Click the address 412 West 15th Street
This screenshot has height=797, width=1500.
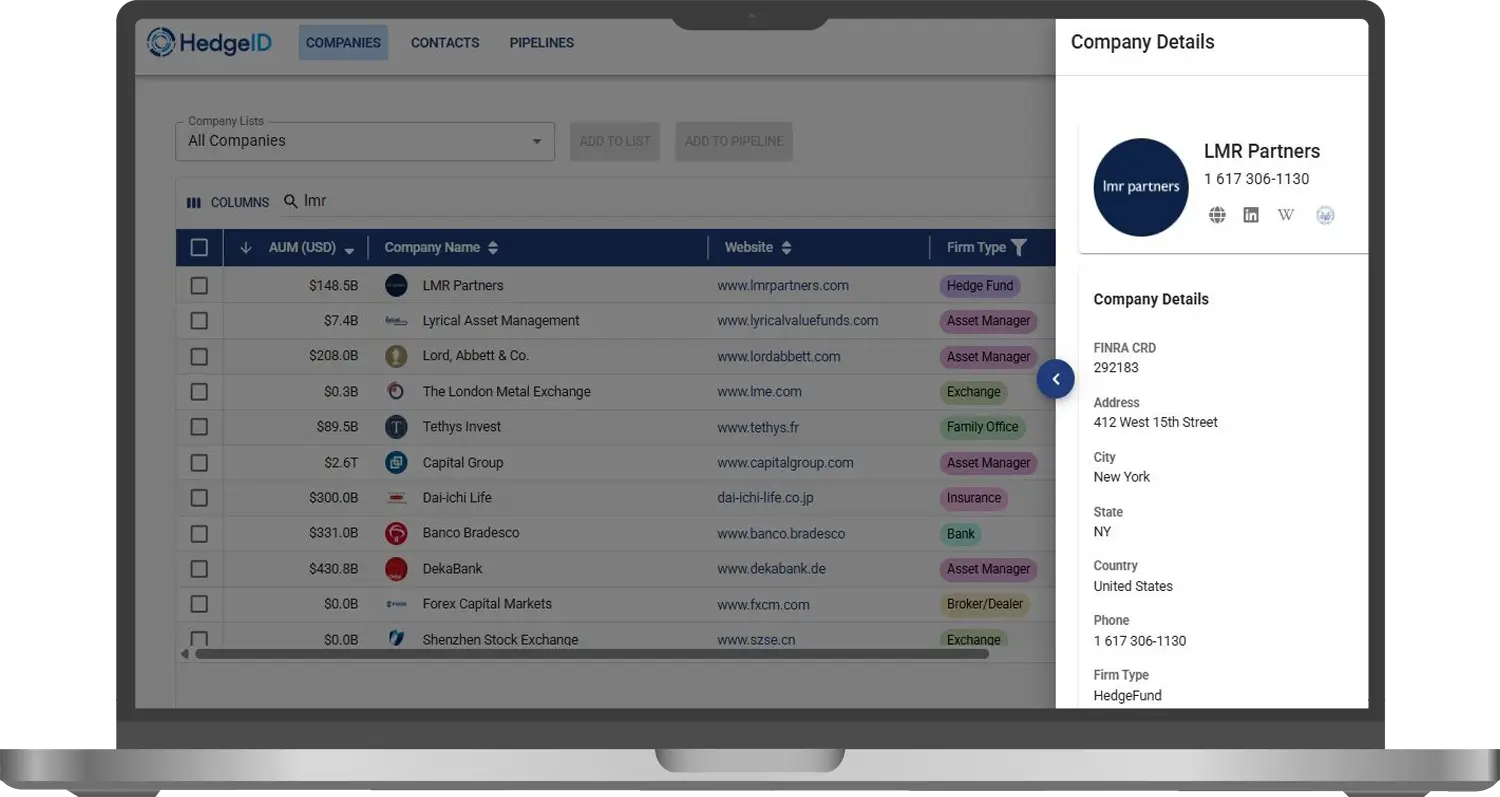coord(1156,423)
